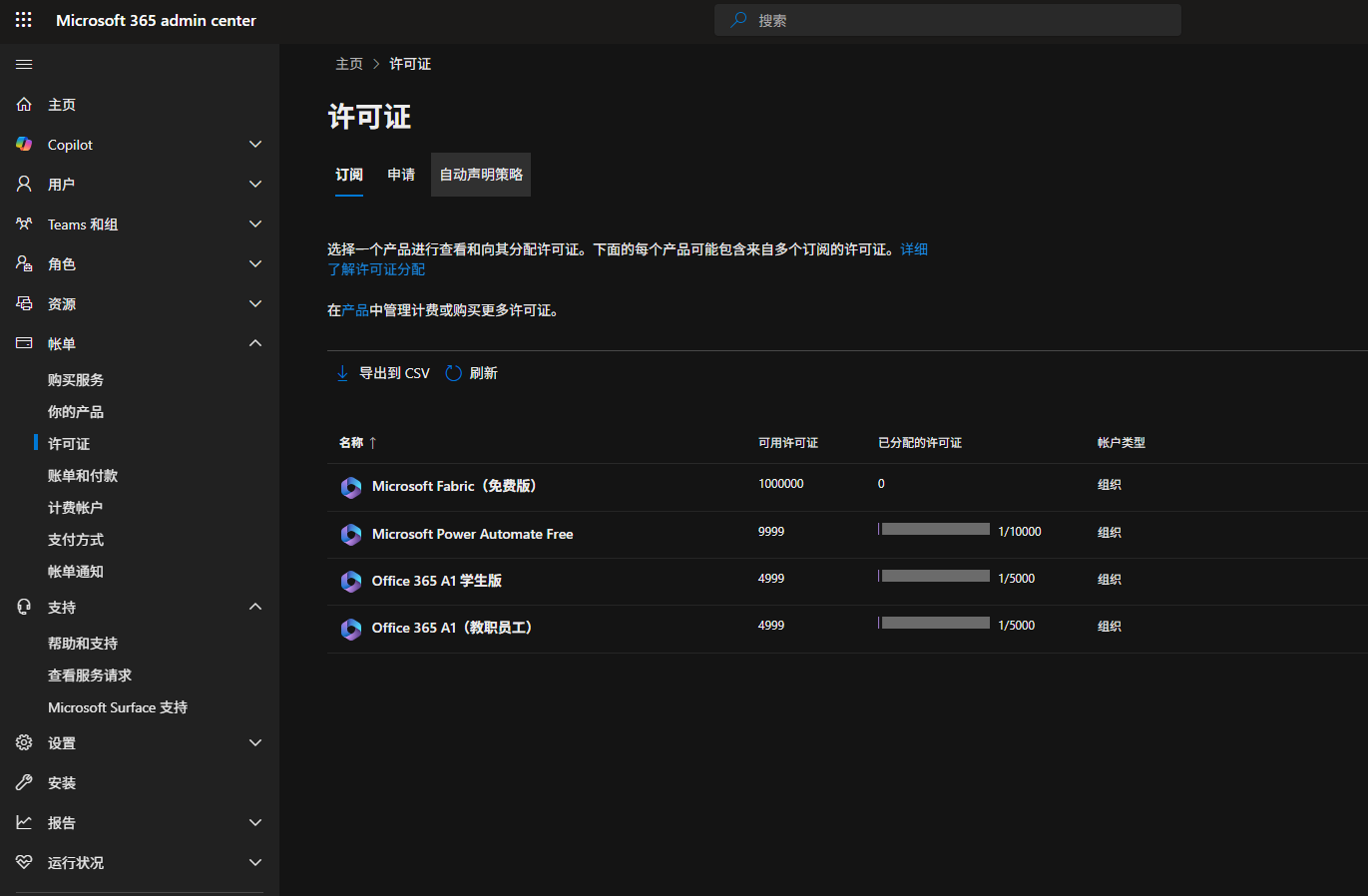Click the resources icon beside 资源
This screenshot has height=896, width=1368.
coord(24,303)
